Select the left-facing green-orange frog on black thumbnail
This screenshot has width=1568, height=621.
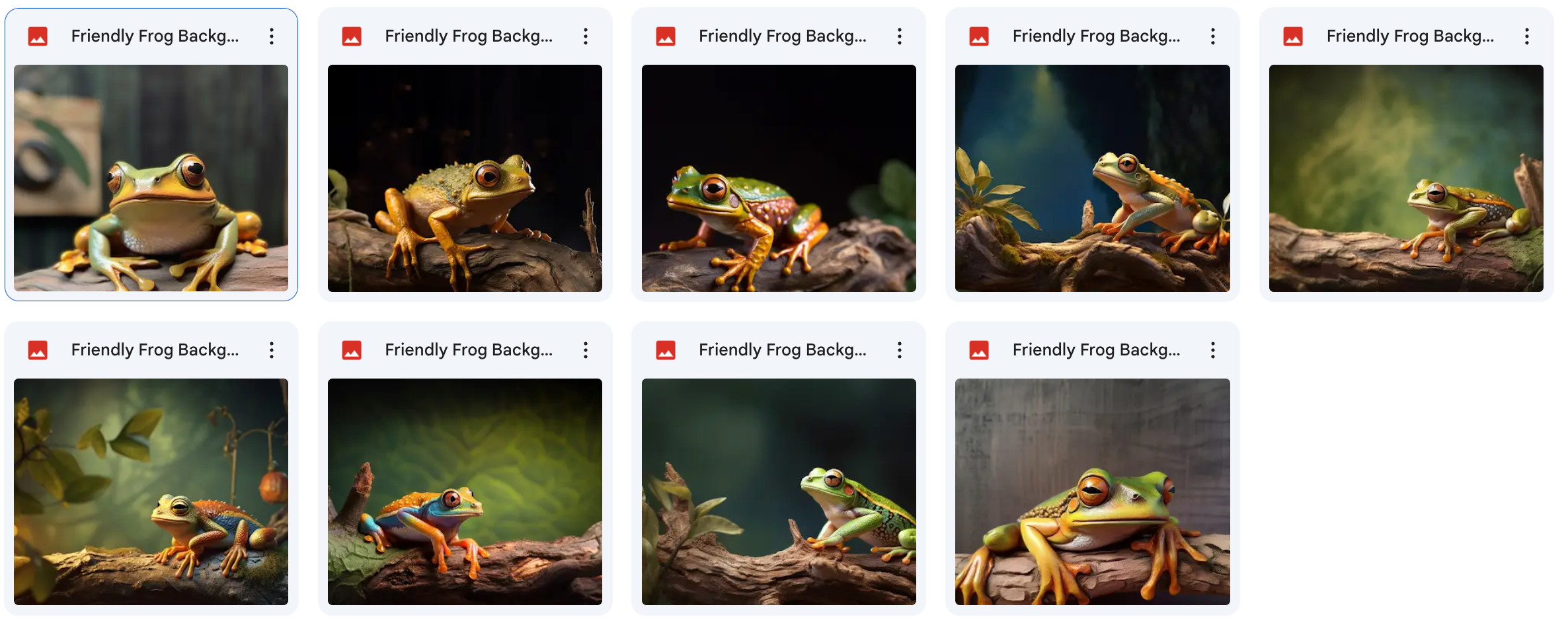click(779, 178)
